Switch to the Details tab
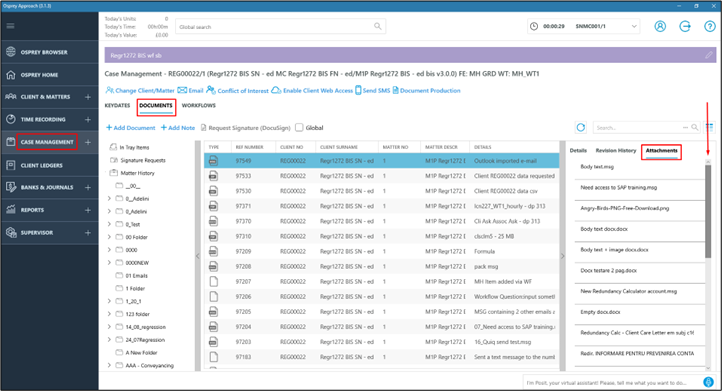This screenshot has height=391, width=722. coord(578,151)
